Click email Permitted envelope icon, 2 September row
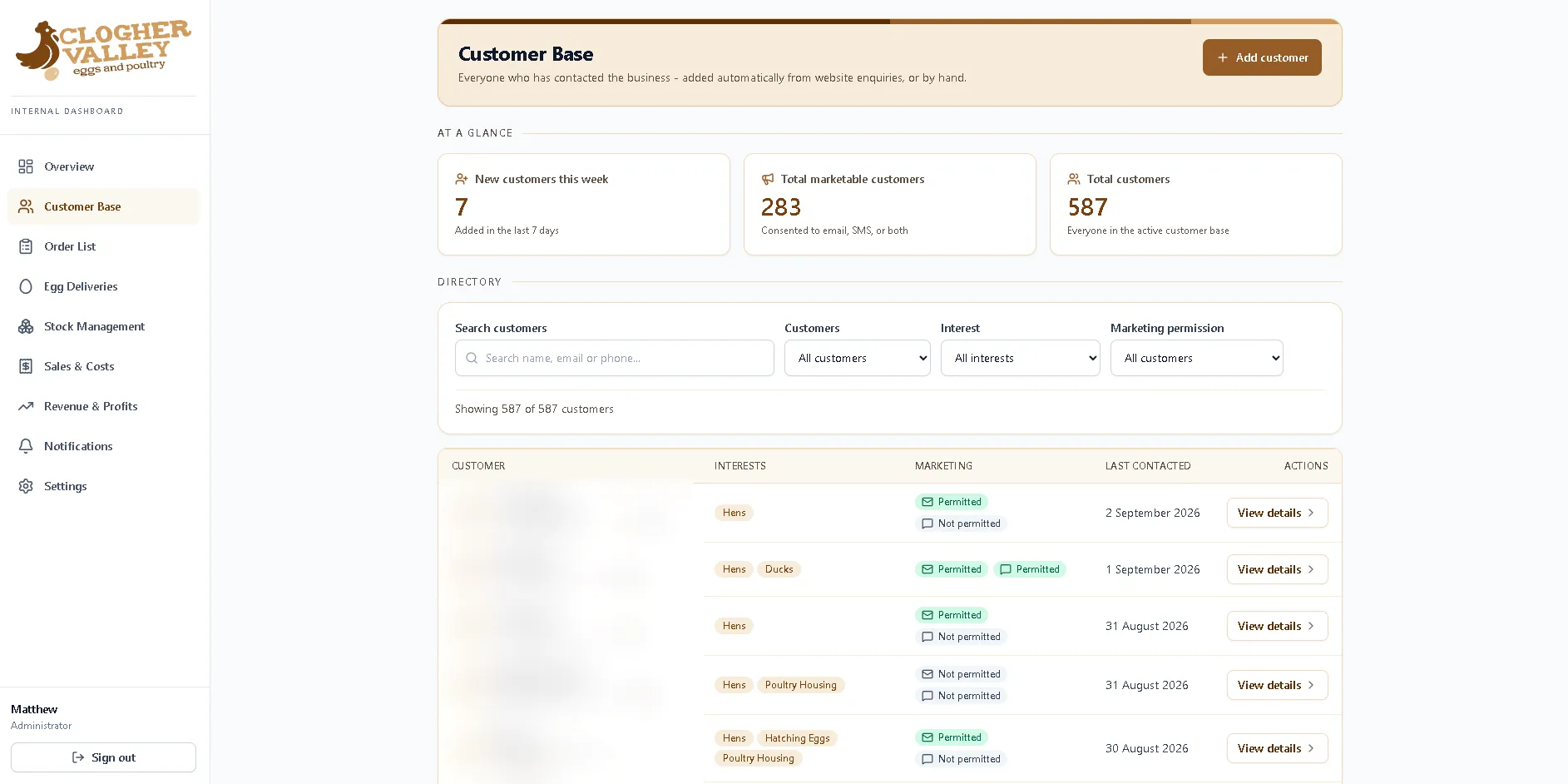The image size is (1568, 784). (x=927, y=502)
